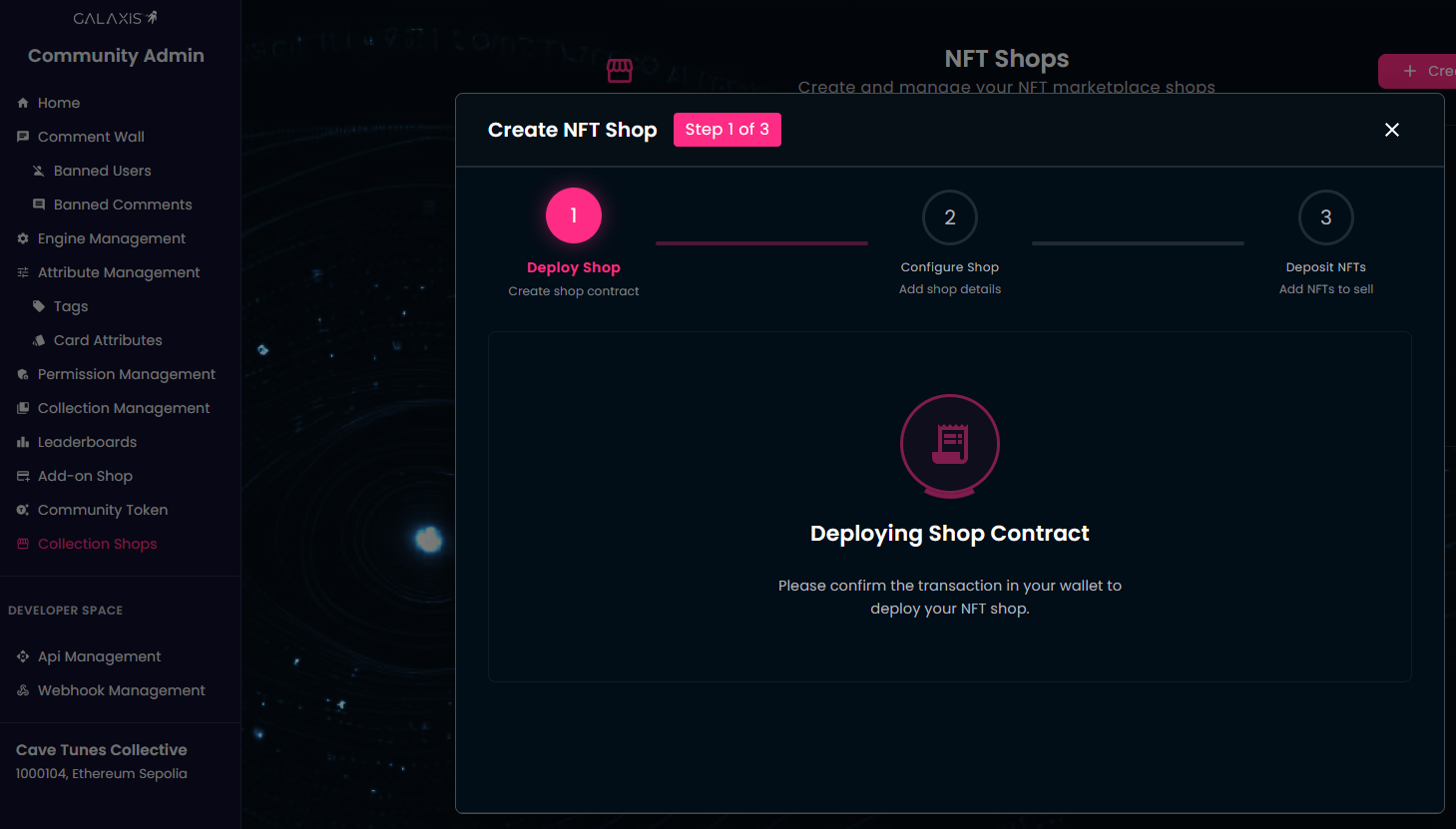
Task: Select step 3 Deposit NFTs circle
Action: point(1325,217)
